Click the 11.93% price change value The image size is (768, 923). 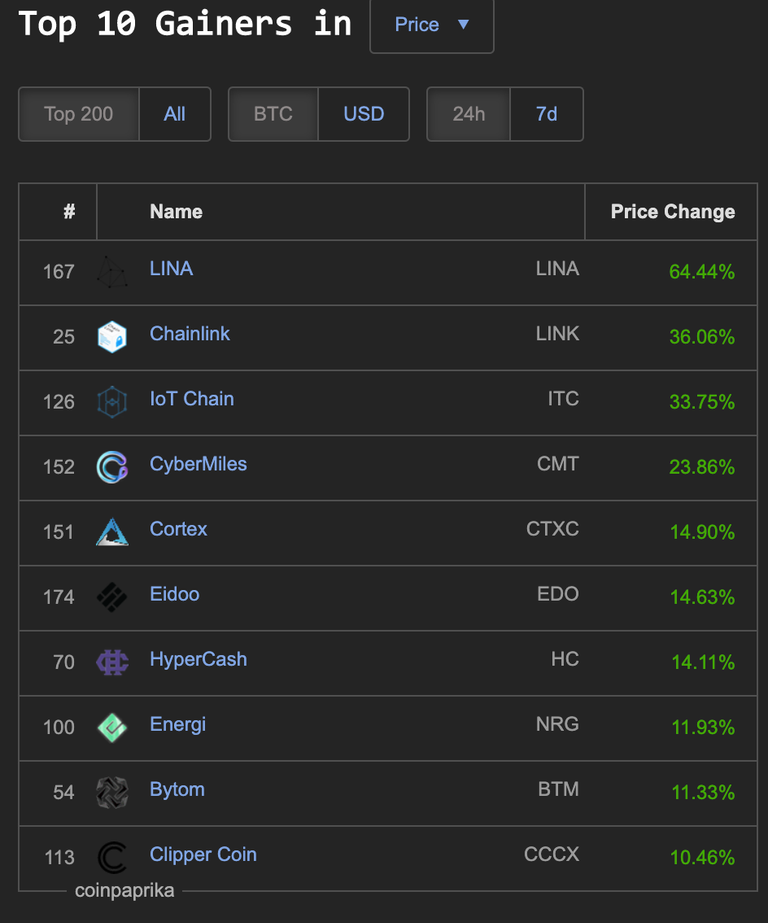703,728
